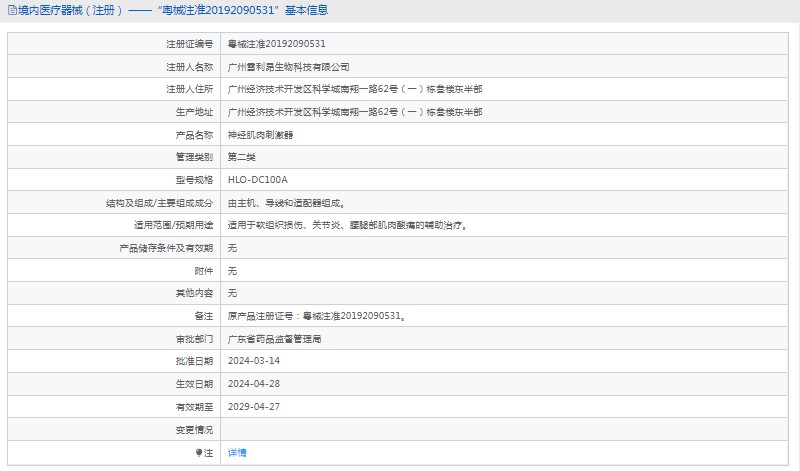Image resolution: width=800 pixels, height=471 pixels.
Task: Click the 注册证编号 row label
Action: [189, 44]
